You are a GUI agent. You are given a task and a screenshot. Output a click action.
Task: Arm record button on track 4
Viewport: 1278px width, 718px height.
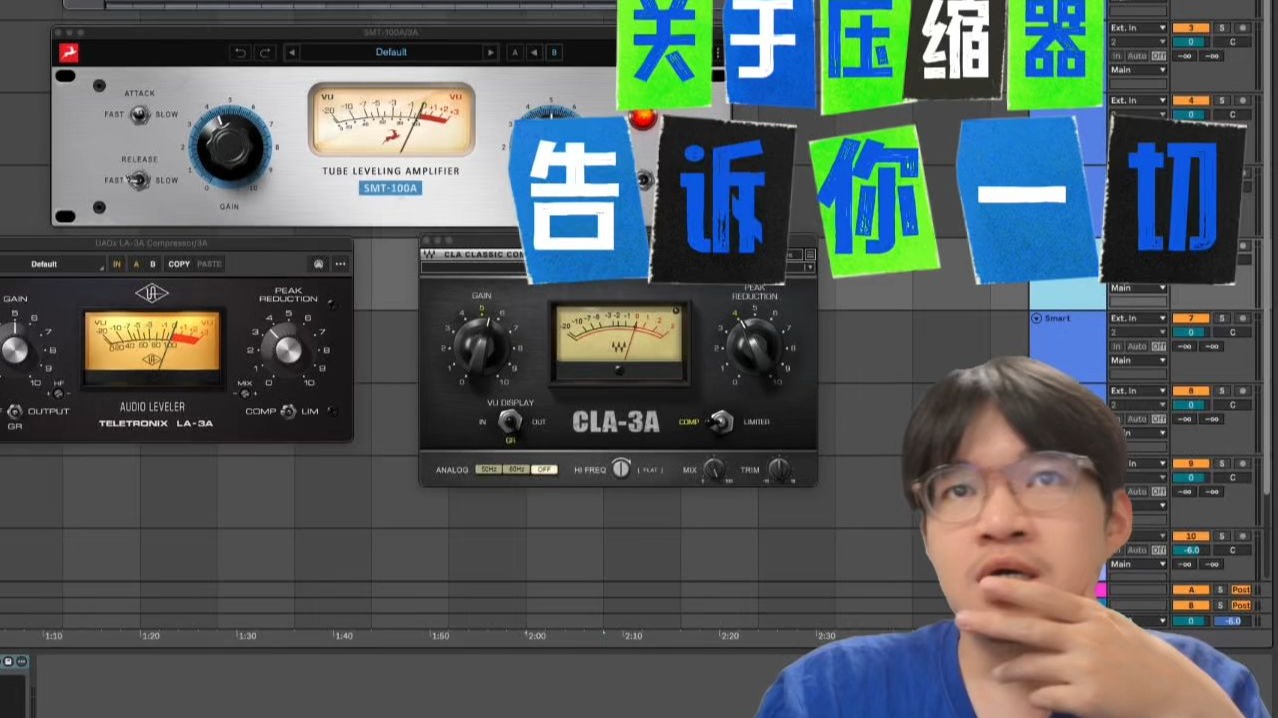coord(1242,100)
